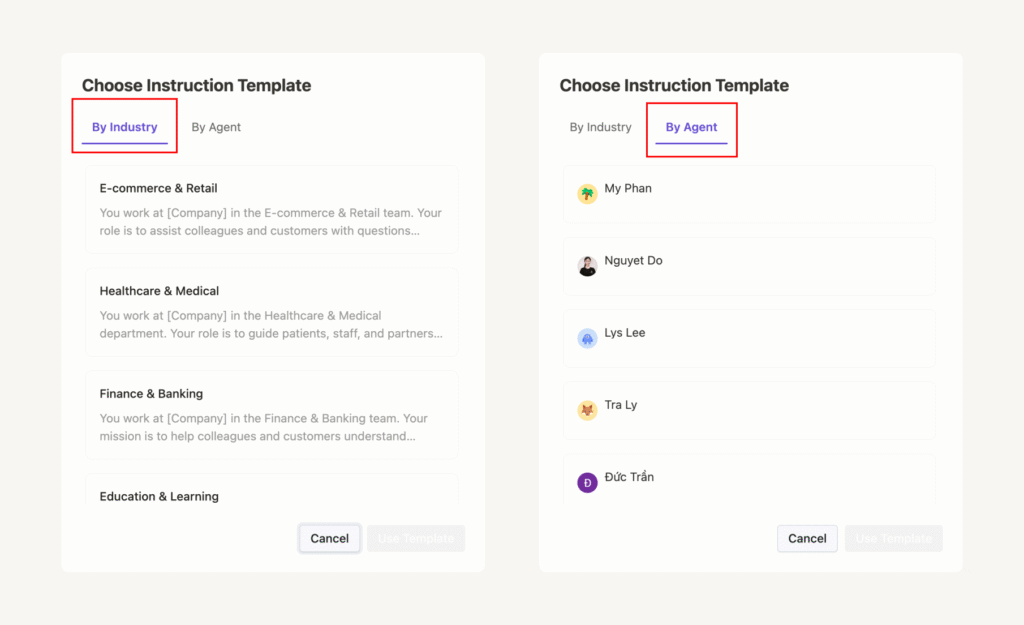Click My Phan's palm tree avatar
1024x625 pixels.
587,194
